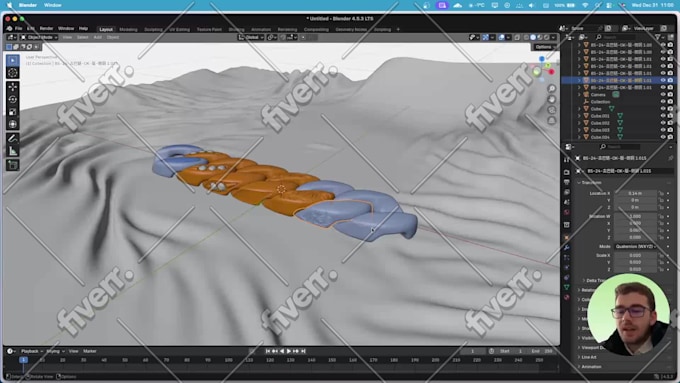Click the perspective/orthographic grid icon
This screenshot has height=383, width=680.
[552, 121]
